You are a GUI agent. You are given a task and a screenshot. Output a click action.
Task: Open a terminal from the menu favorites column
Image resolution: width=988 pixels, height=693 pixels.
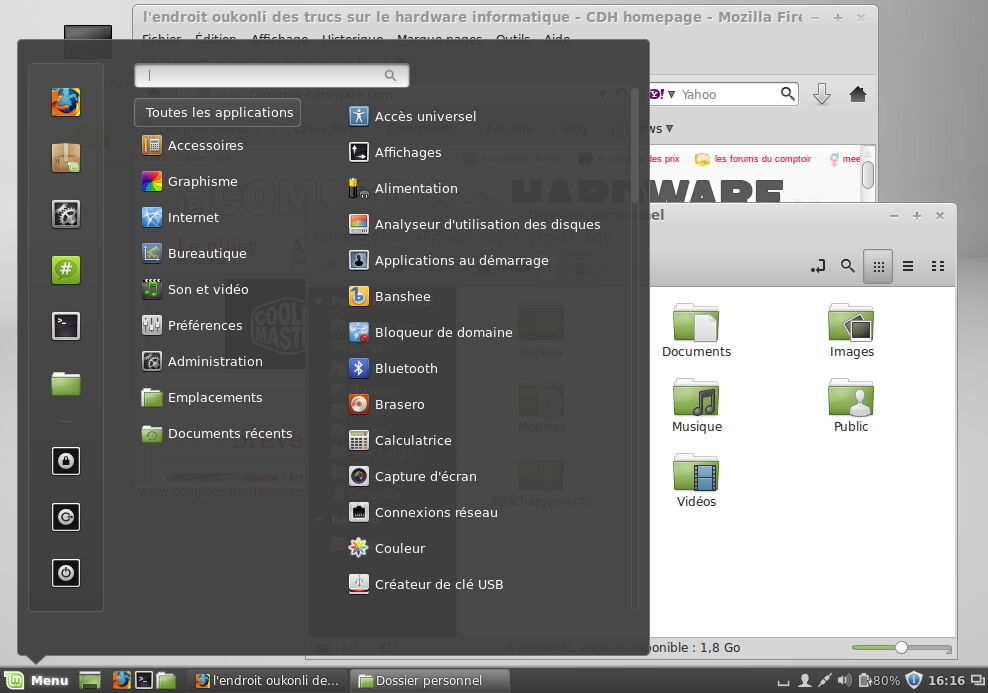pos(65,325)
